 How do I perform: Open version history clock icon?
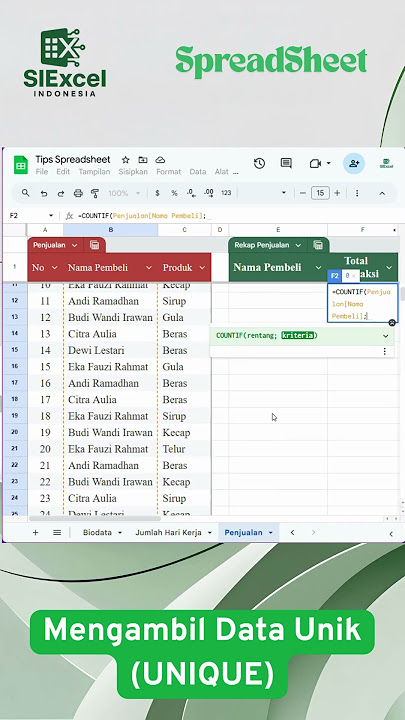point(259,163)
